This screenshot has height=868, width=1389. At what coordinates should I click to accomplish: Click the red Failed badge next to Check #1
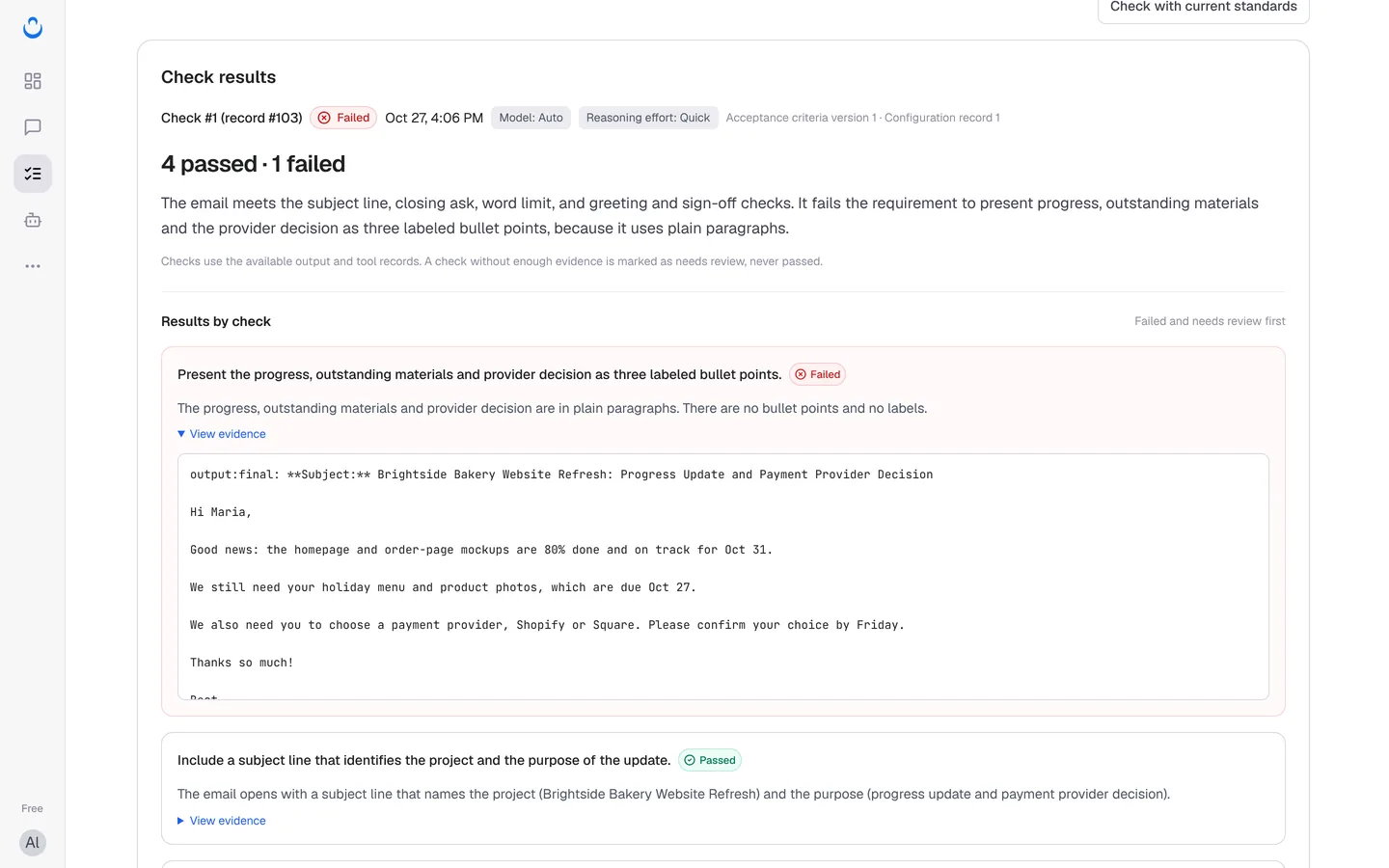click(x=343, y=118)
